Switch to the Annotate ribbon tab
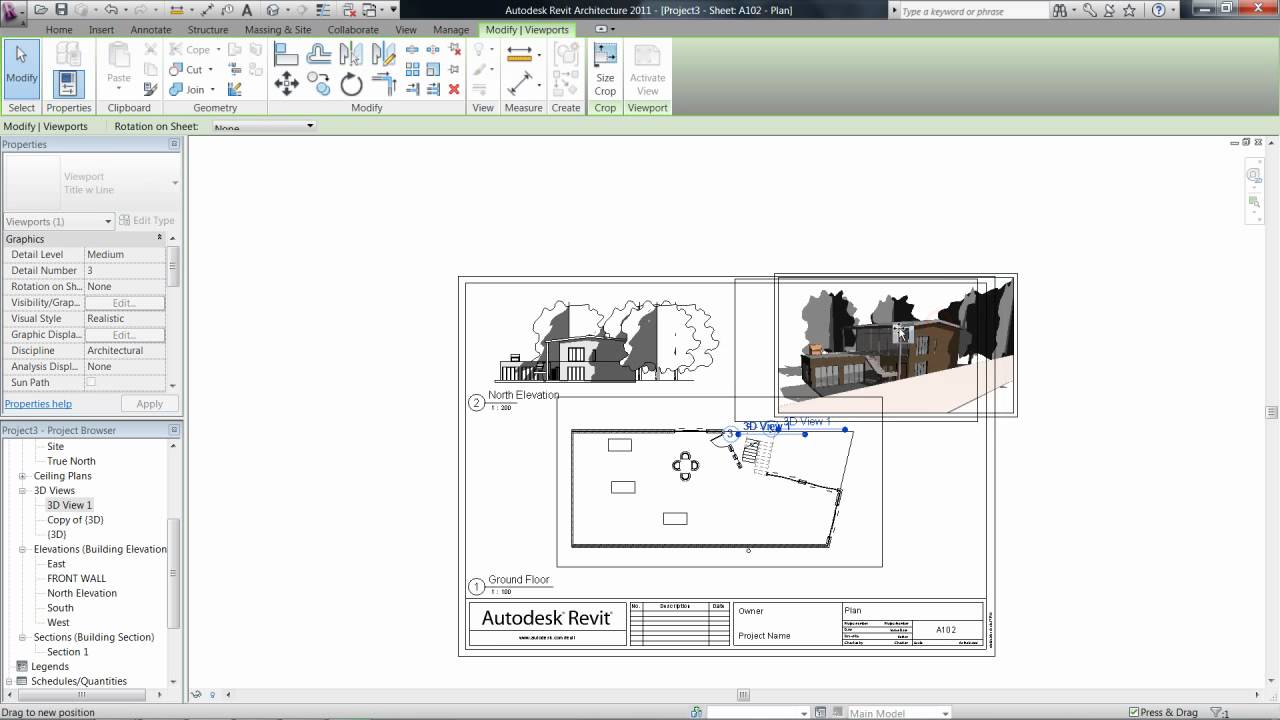Image resolution: width=1280 pixels, height=720 pixels. click(x=151, y=29)
